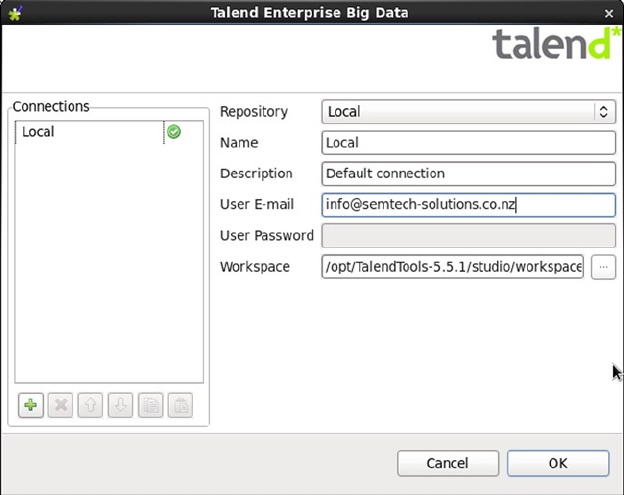Click the green checkmark beside Local connection

174,131
